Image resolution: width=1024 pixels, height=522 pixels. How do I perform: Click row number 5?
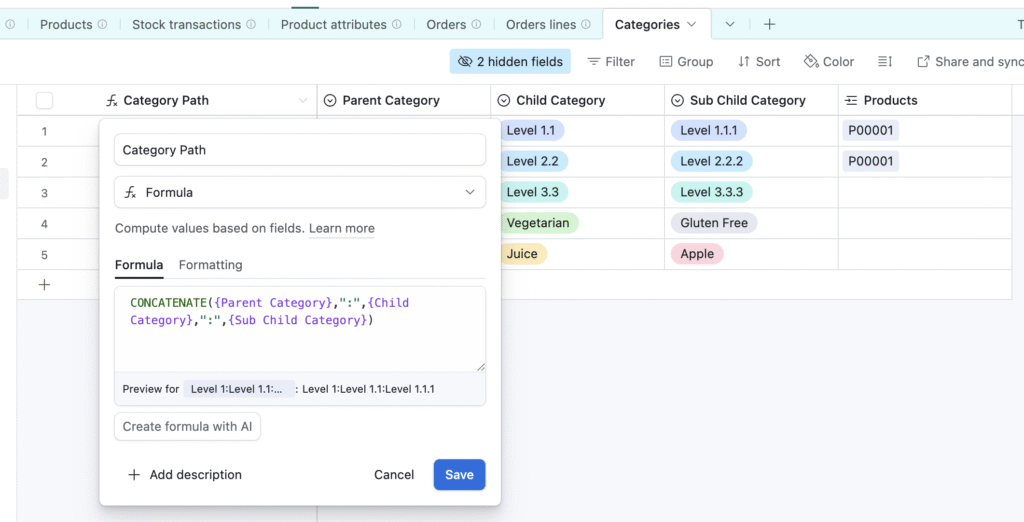click(44, 255)
